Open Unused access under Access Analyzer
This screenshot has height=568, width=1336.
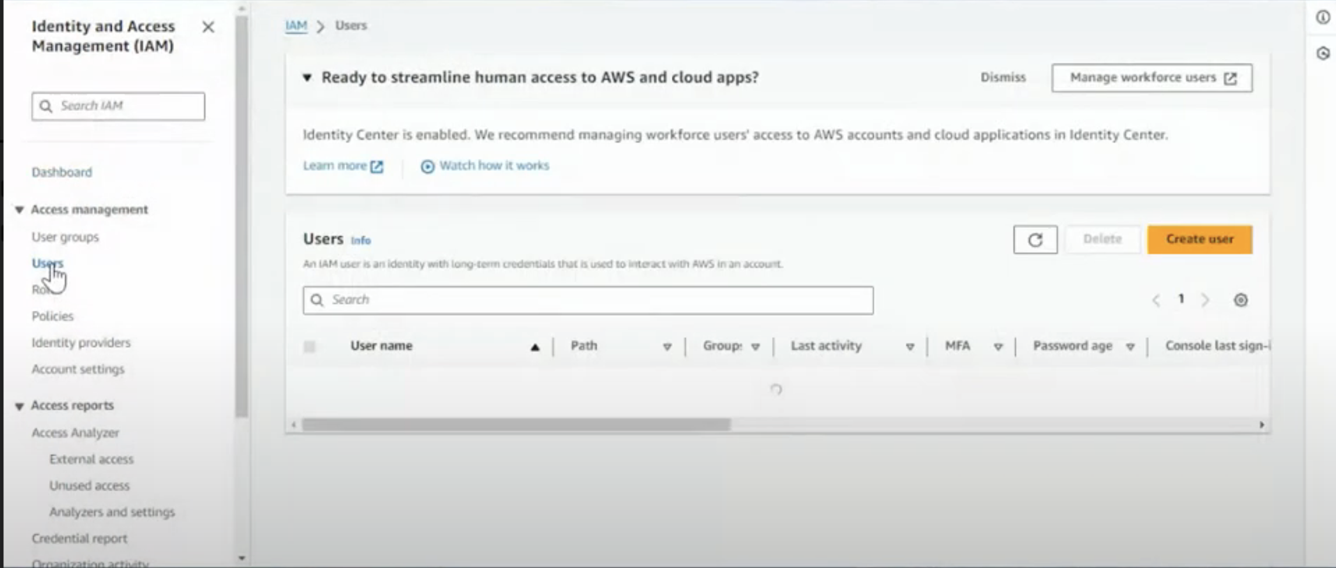89,485
